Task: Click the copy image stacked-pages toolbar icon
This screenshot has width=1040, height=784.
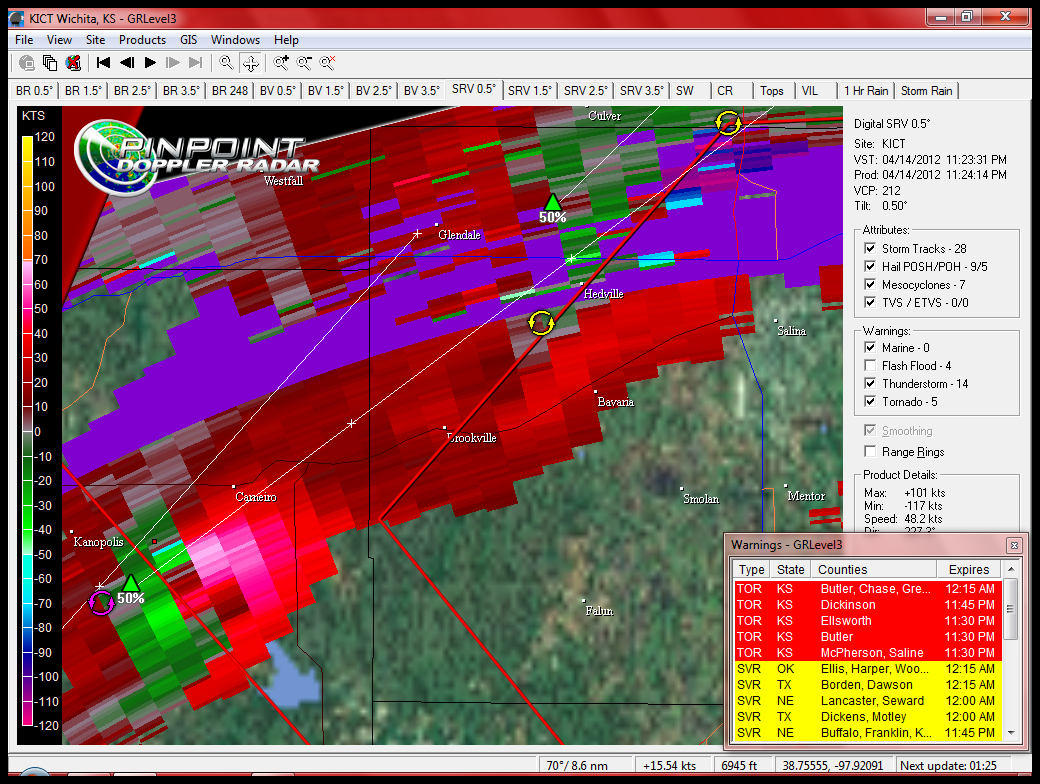Action: 50,63
